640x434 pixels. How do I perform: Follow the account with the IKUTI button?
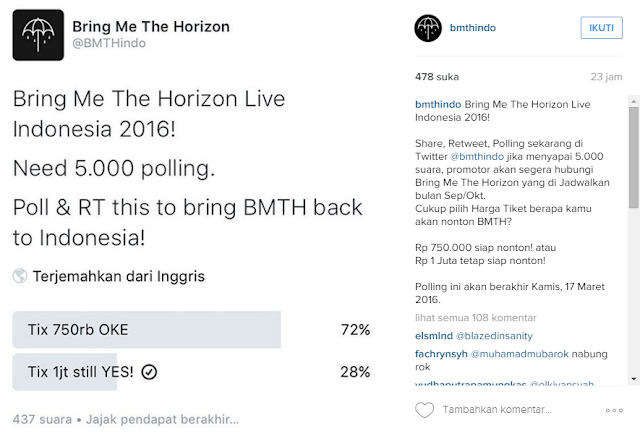(601, 28)
